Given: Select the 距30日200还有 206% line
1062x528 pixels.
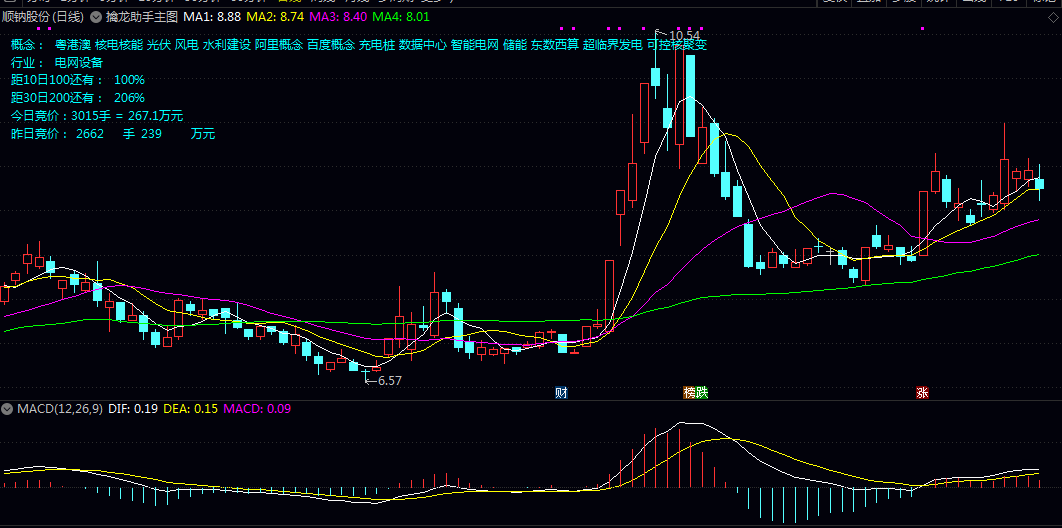Looking at the screenshot, I should 79,98.
